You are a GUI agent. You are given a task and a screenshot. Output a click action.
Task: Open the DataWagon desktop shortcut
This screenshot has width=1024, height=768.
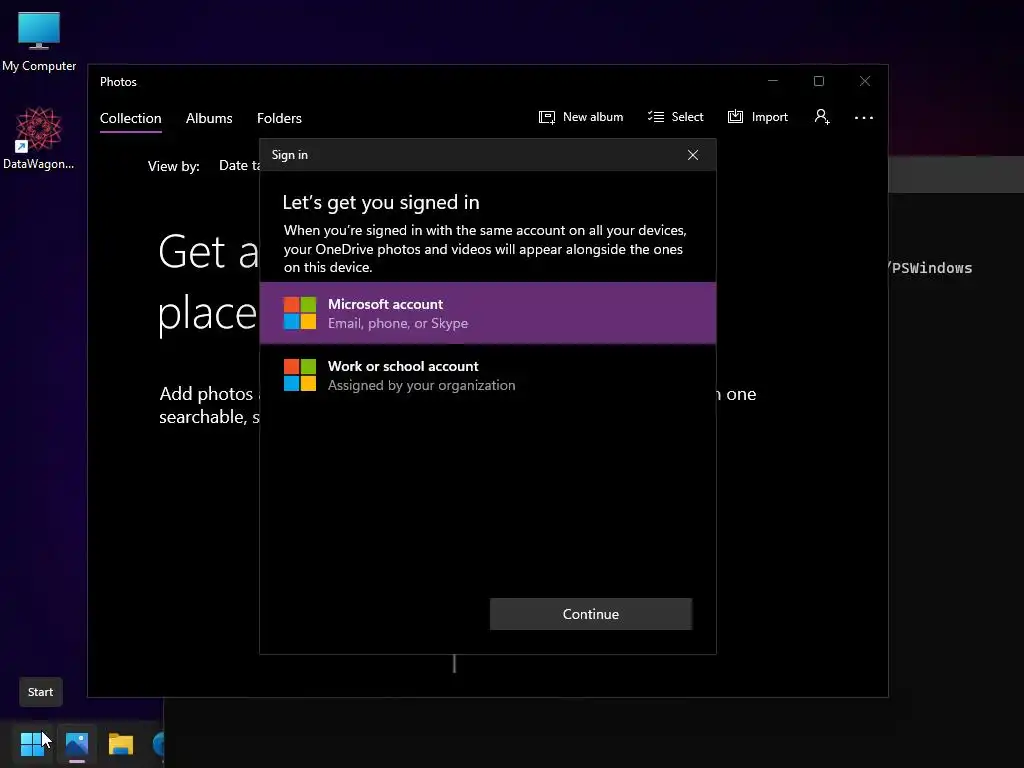(39, 138)
